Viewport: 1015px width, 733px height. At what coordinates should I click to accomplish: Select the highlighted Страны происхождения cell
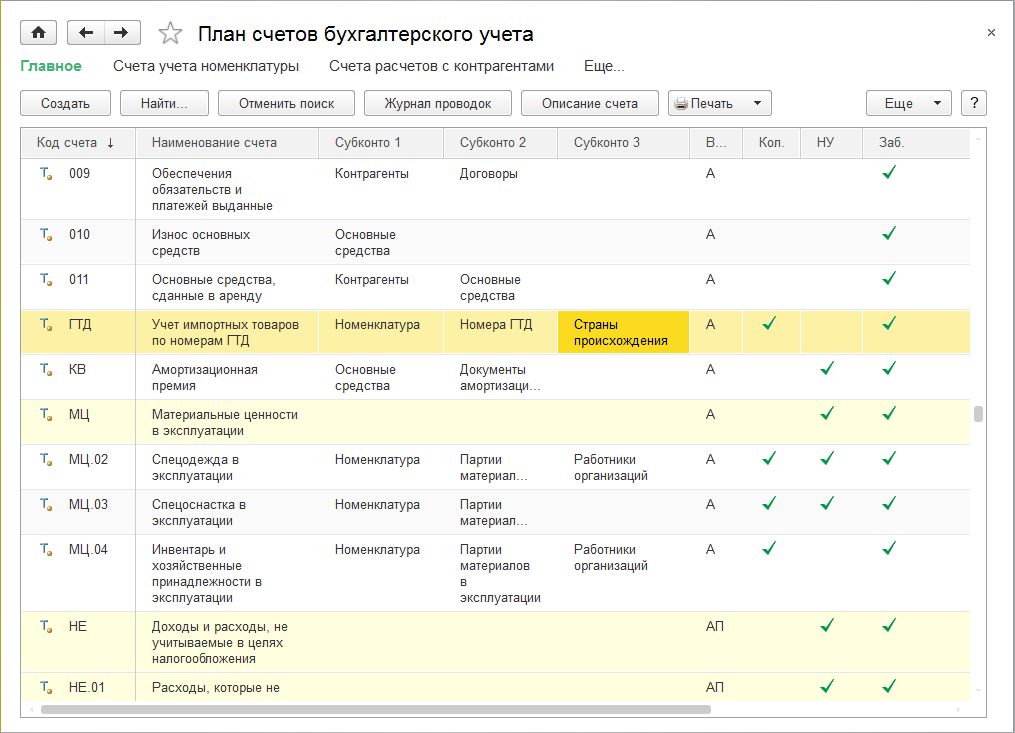(x=622, y=332)
